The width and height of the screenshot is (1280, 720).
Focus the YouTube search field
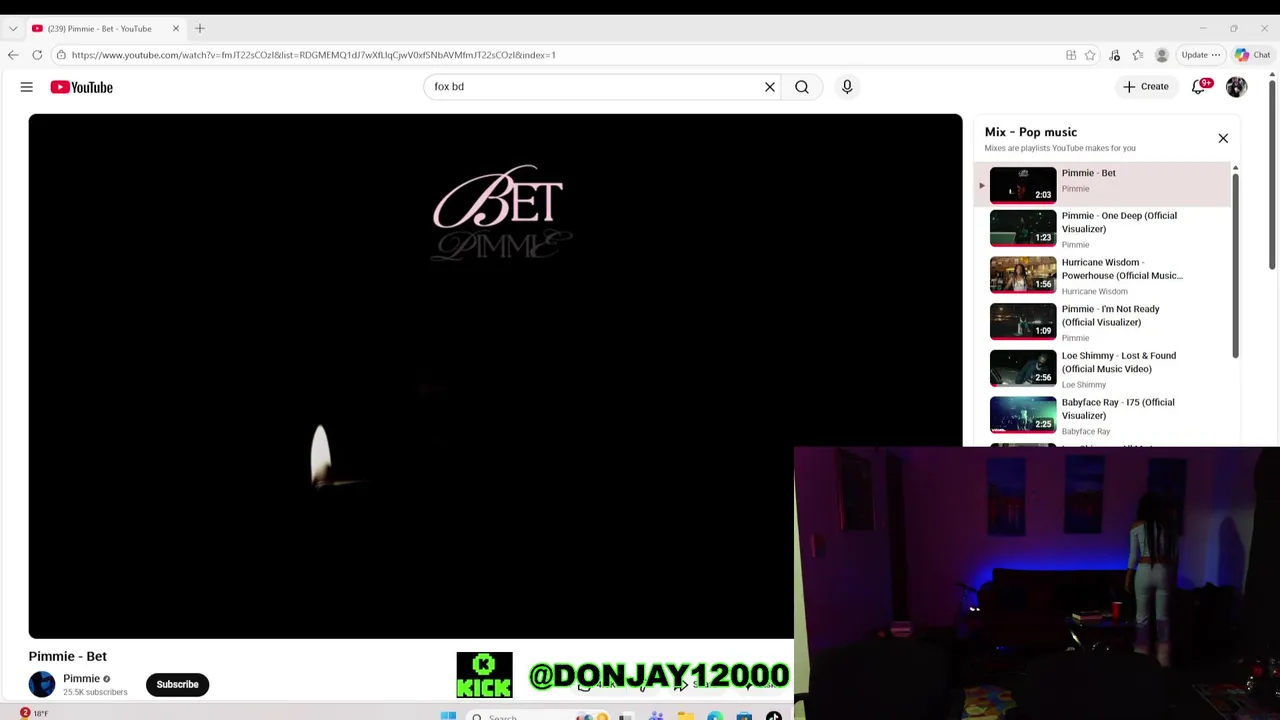[x=595, y=87]
